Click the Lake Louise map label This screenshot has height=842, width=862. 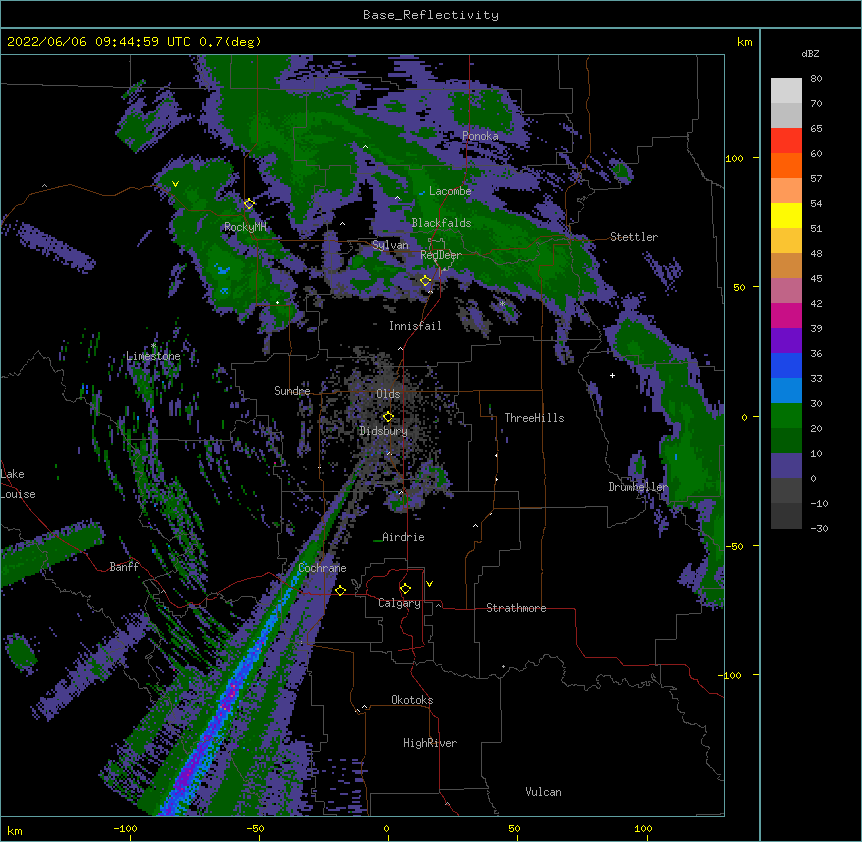pos(18,484)
